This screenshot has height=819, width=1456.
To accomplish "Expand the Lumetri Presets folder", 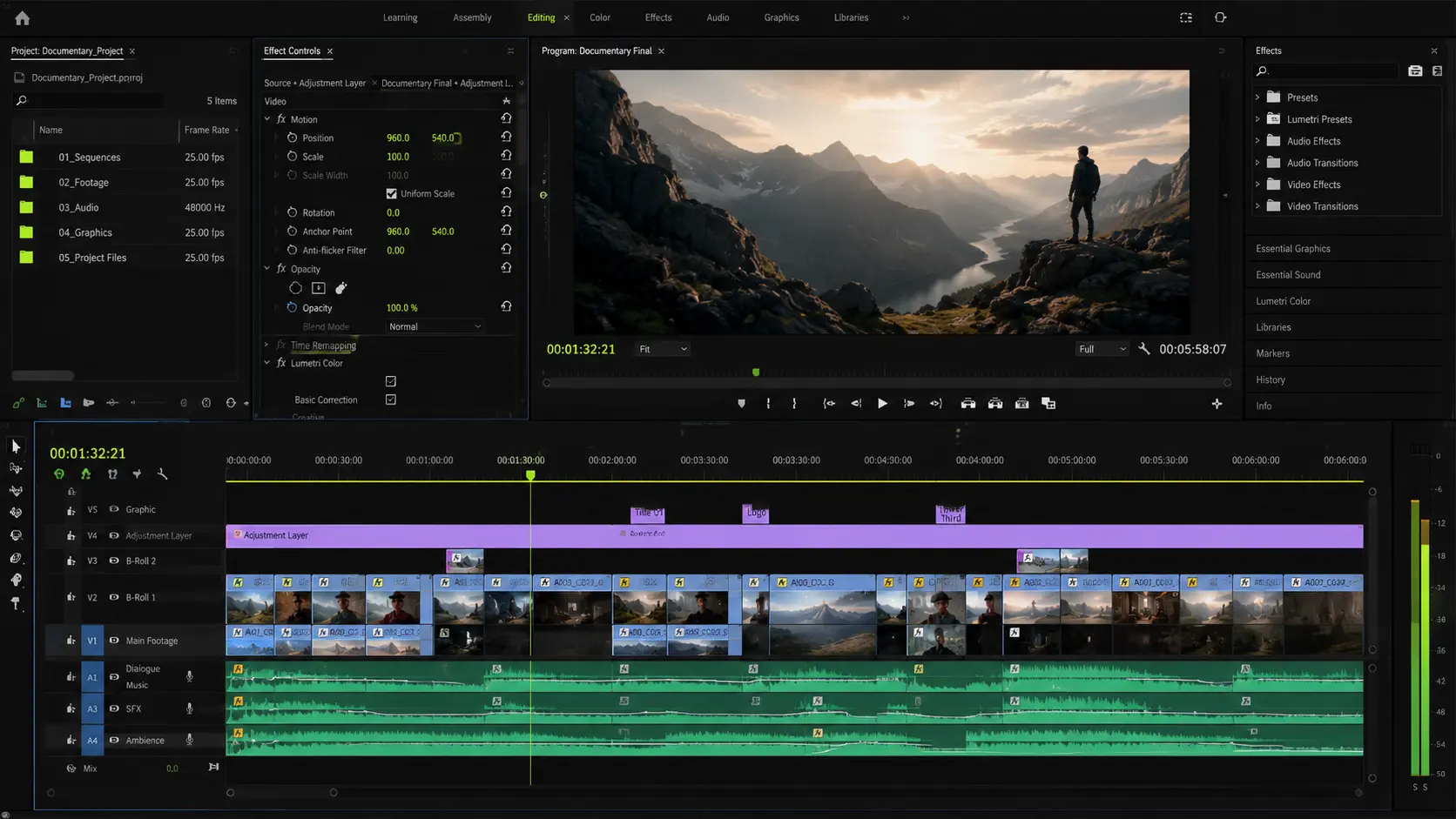I will pyautogui.click(x=1257, y=119).
